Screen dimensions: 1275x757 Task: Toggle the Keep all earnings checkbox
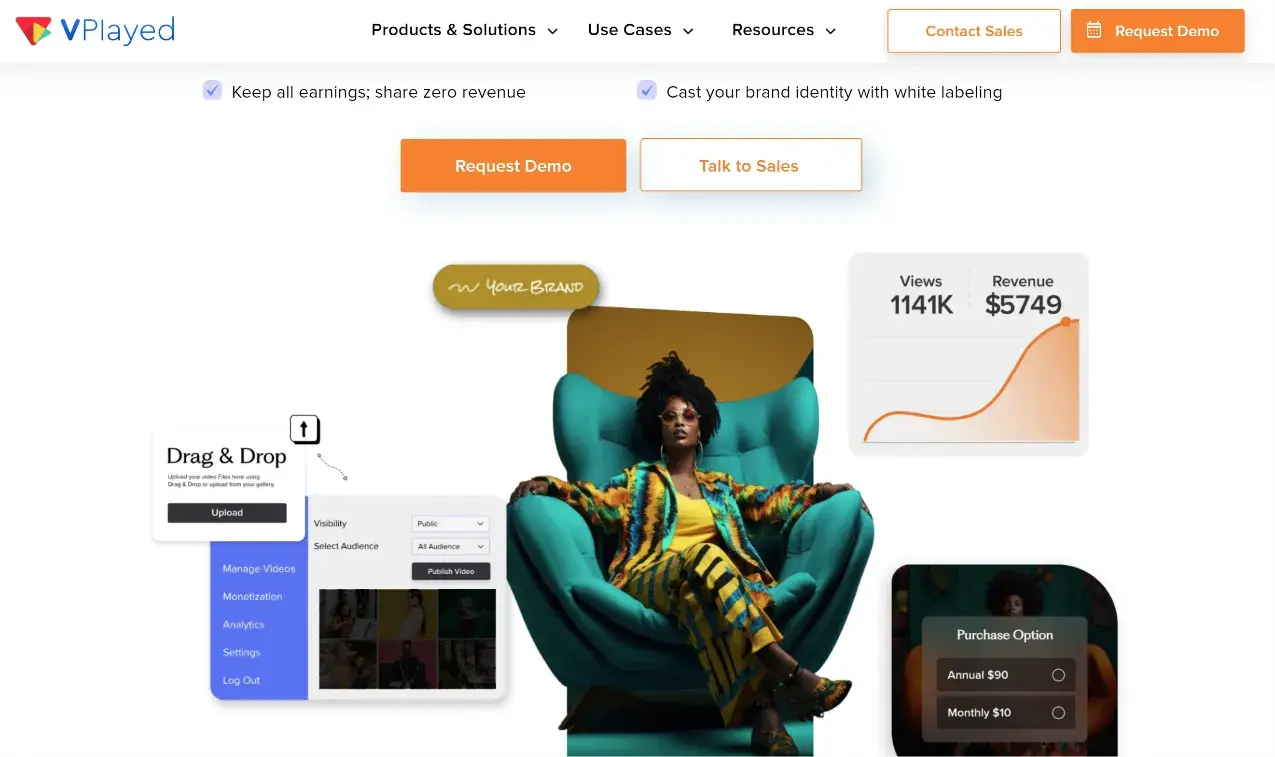pyautogui.click(x=212, y=91)
